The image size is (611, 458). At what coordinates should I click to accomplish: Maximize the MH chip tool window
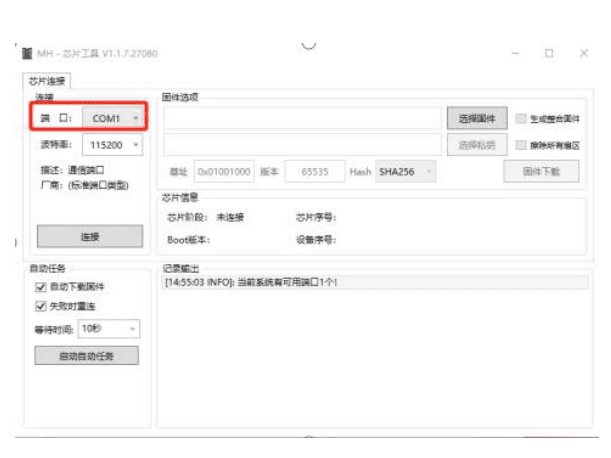point(549,53)
